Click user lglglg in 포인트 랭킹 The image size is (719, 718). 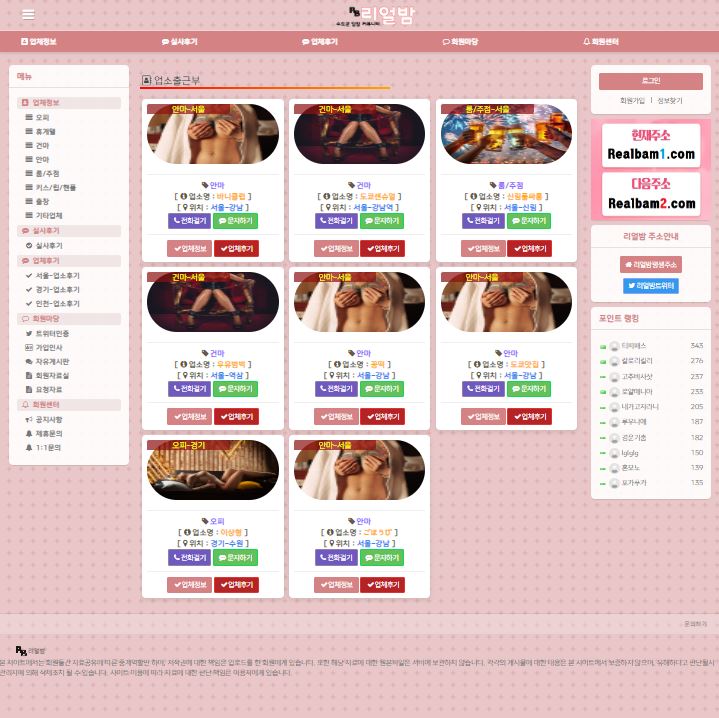coord(630,453)
